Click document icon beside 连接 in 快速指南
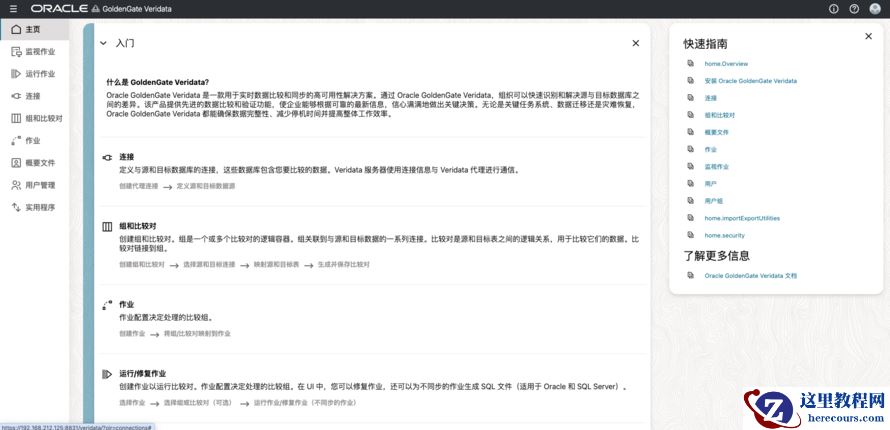 coord(691,98)
